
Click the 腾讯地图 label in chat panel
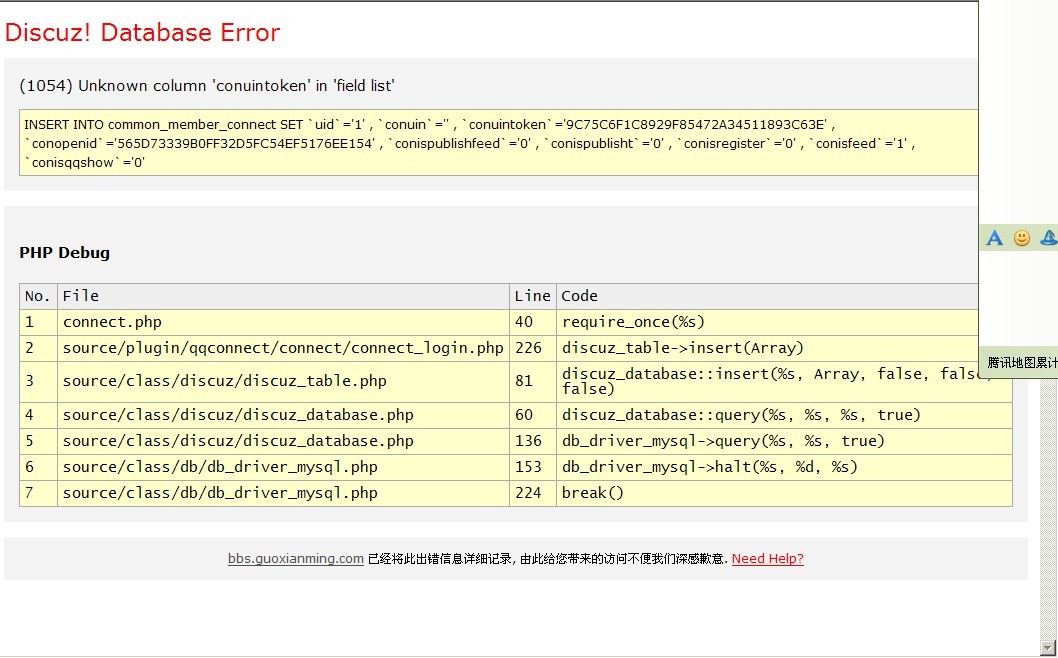pyautogui.click(x=1021, y=362)
